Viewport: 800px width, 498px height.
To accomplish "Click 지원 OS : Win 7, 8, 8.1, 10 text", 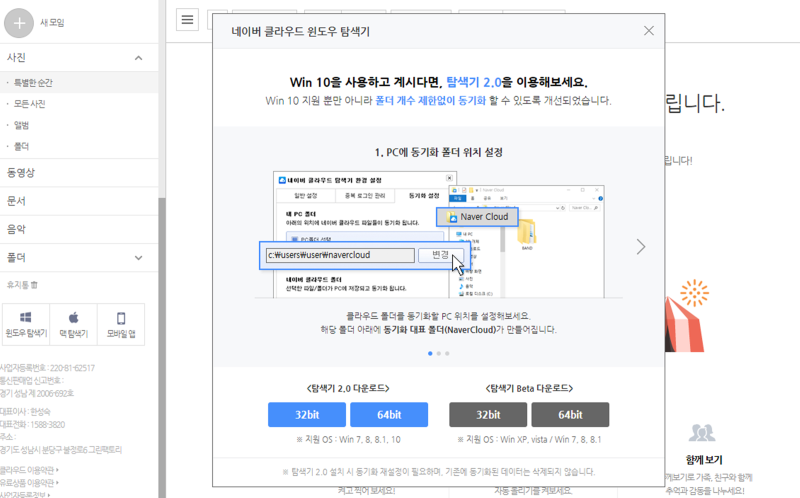I will (x=348, y=439).
